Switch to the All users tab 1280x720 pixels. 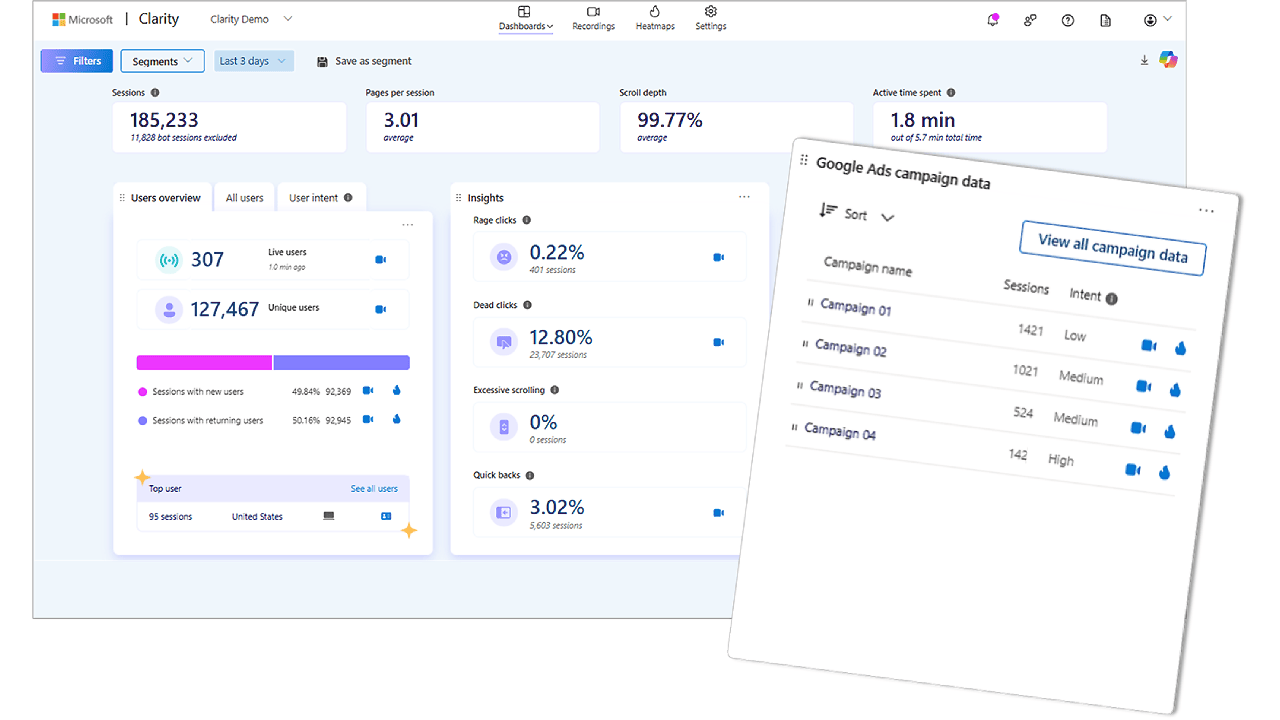[244, 198]
